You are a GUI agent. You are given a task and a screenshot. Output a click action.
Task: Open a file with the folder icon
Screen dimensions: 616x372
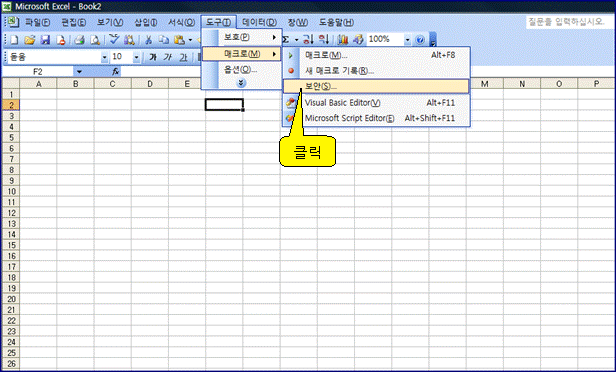coord(29,40)
